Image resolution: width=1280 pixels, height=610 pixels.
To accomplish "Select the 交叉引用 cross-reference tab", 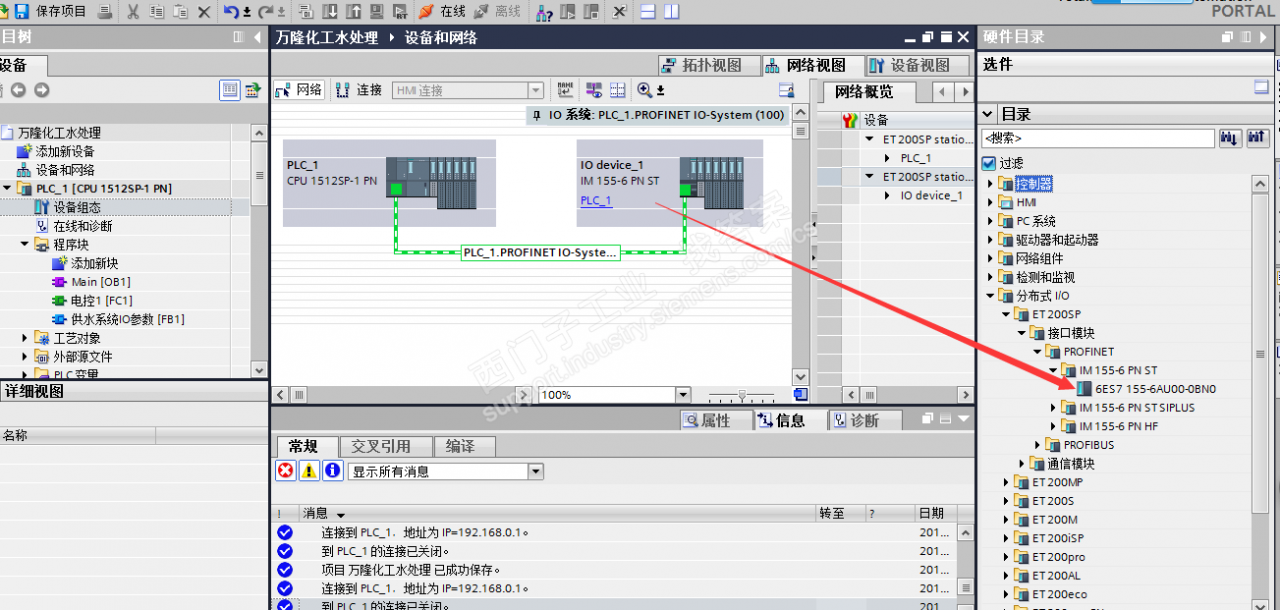I will 388,447.
